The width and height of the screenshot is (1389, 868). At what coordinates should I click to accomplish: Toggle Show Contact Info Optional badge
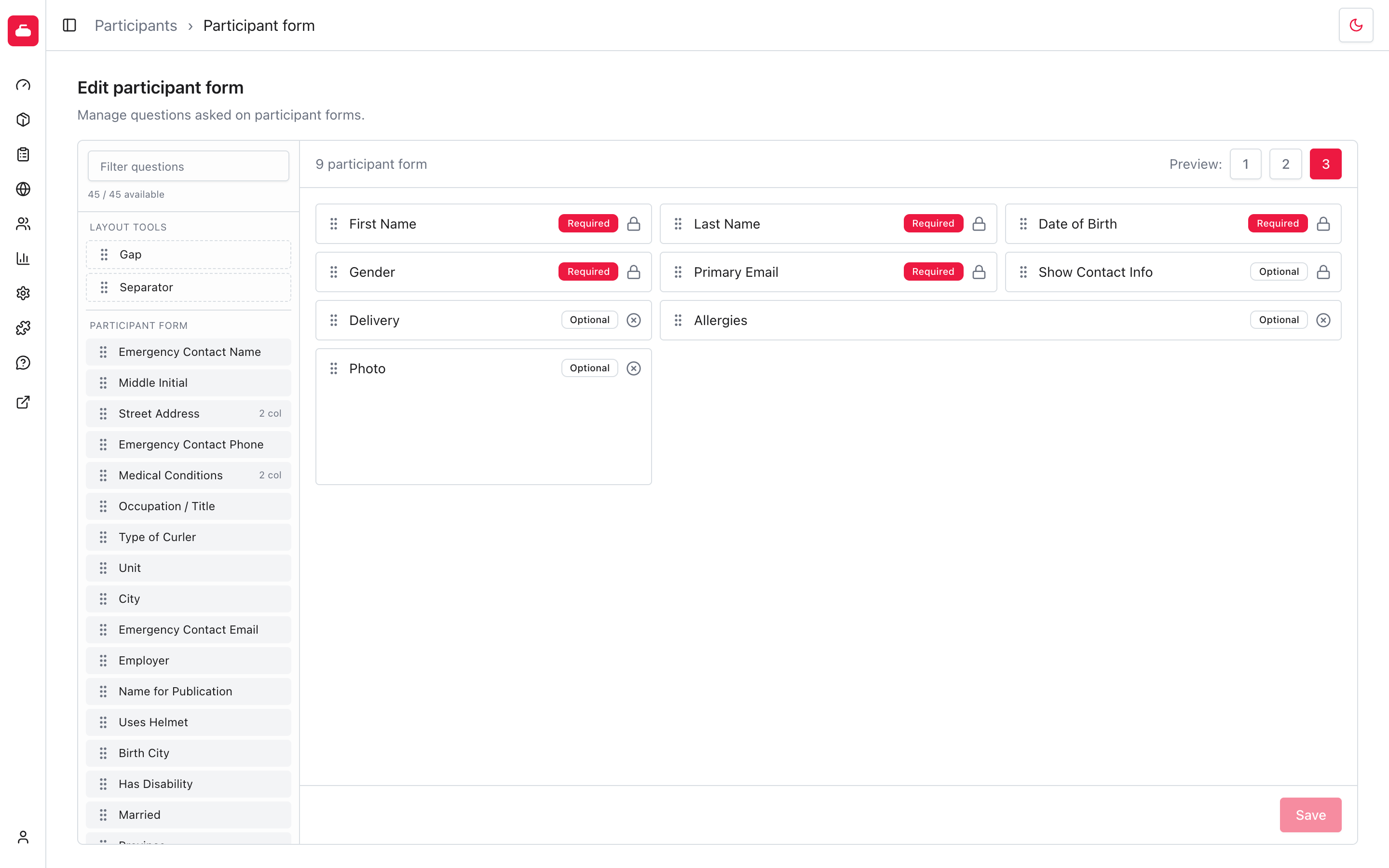1279,271
